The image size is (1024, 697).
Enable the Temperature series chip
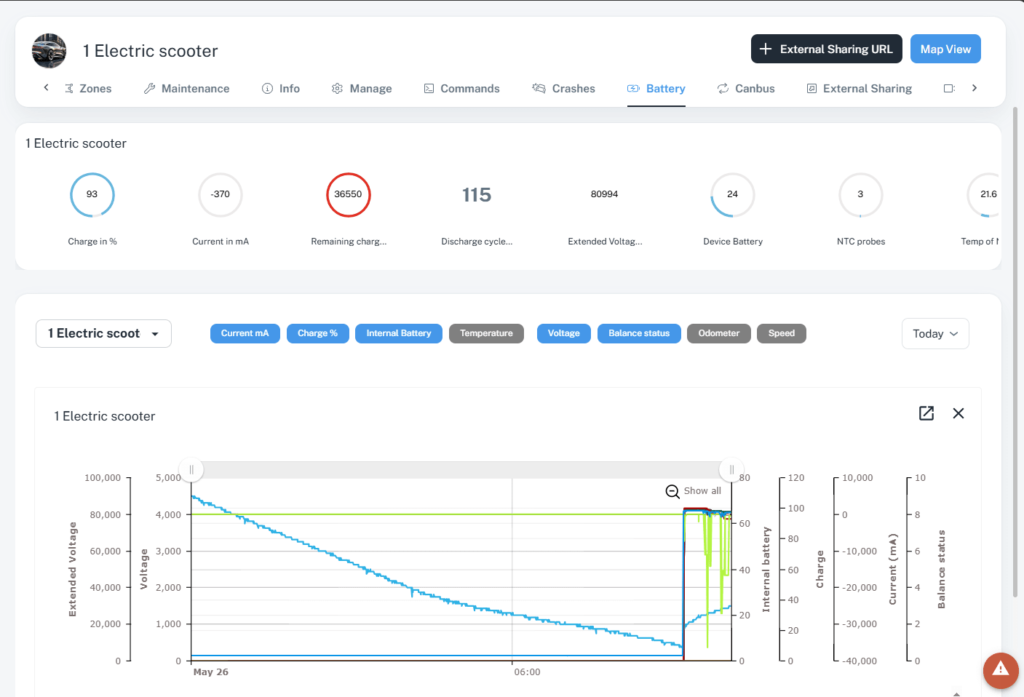(486, 333)
